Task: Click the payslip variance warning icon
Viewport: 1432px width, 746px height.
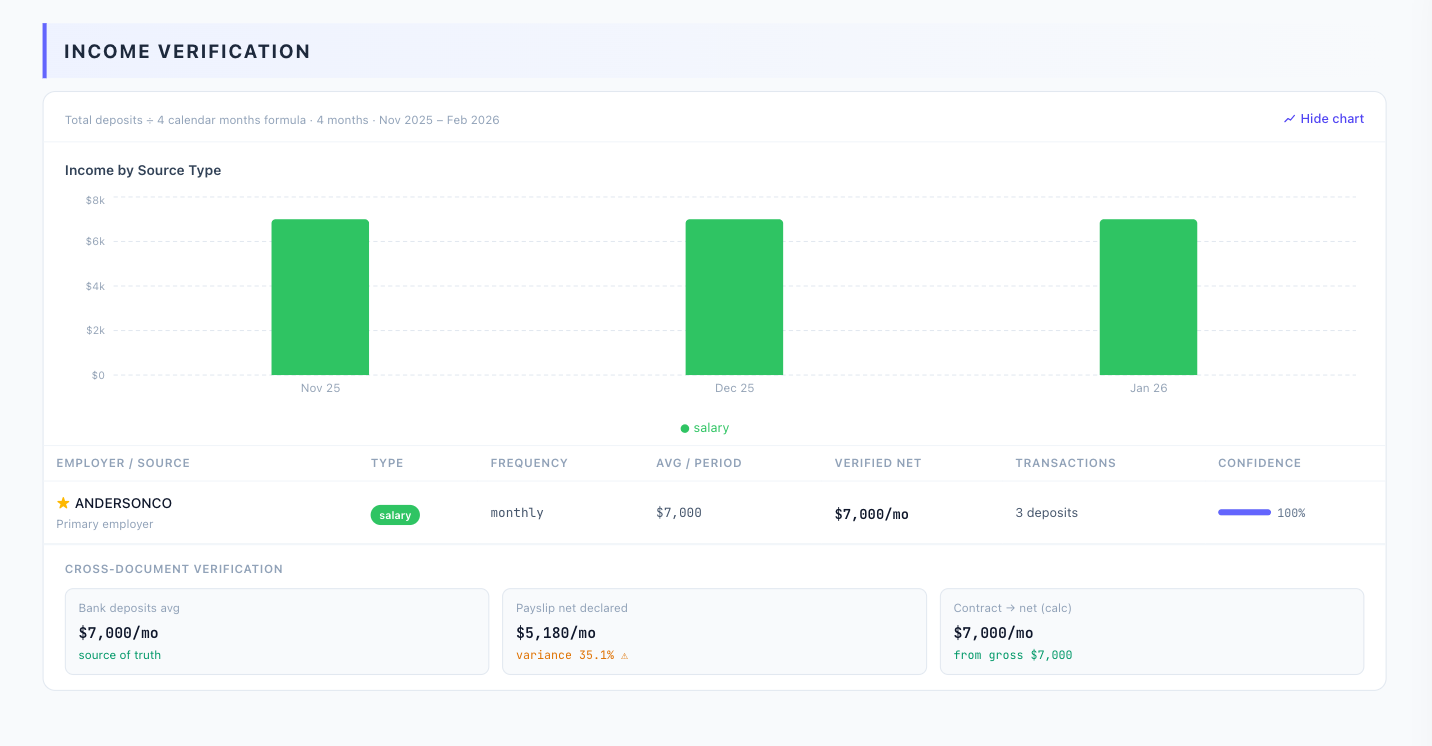Action: point(624,656)
